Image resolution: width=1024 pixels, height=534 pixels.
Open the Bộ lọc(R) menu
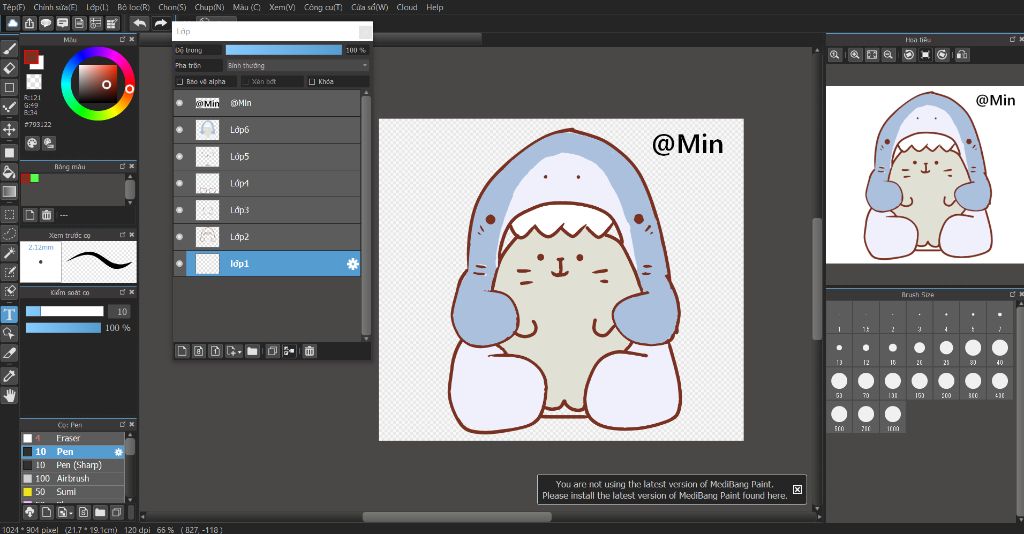[x=133, y=7]
